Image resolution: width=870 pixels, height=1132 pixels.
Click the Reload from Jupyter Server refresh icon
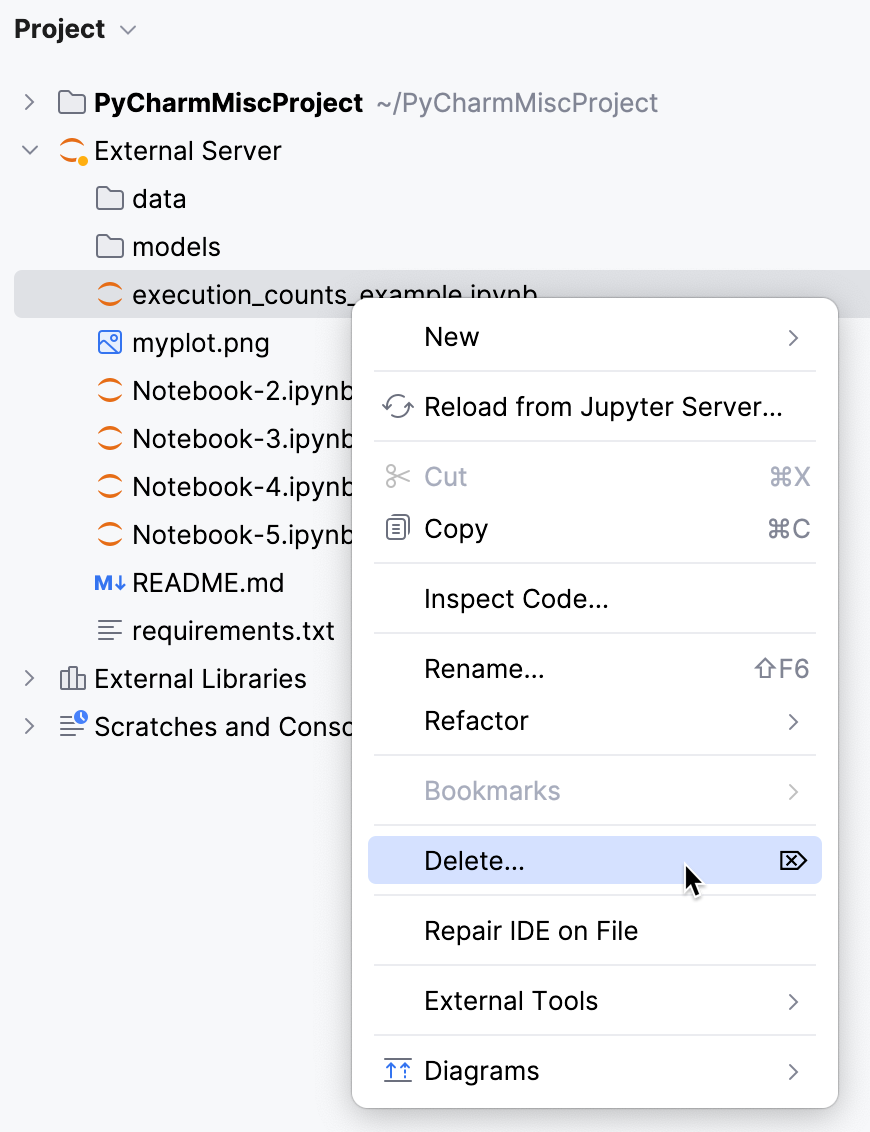click(398, 407)
